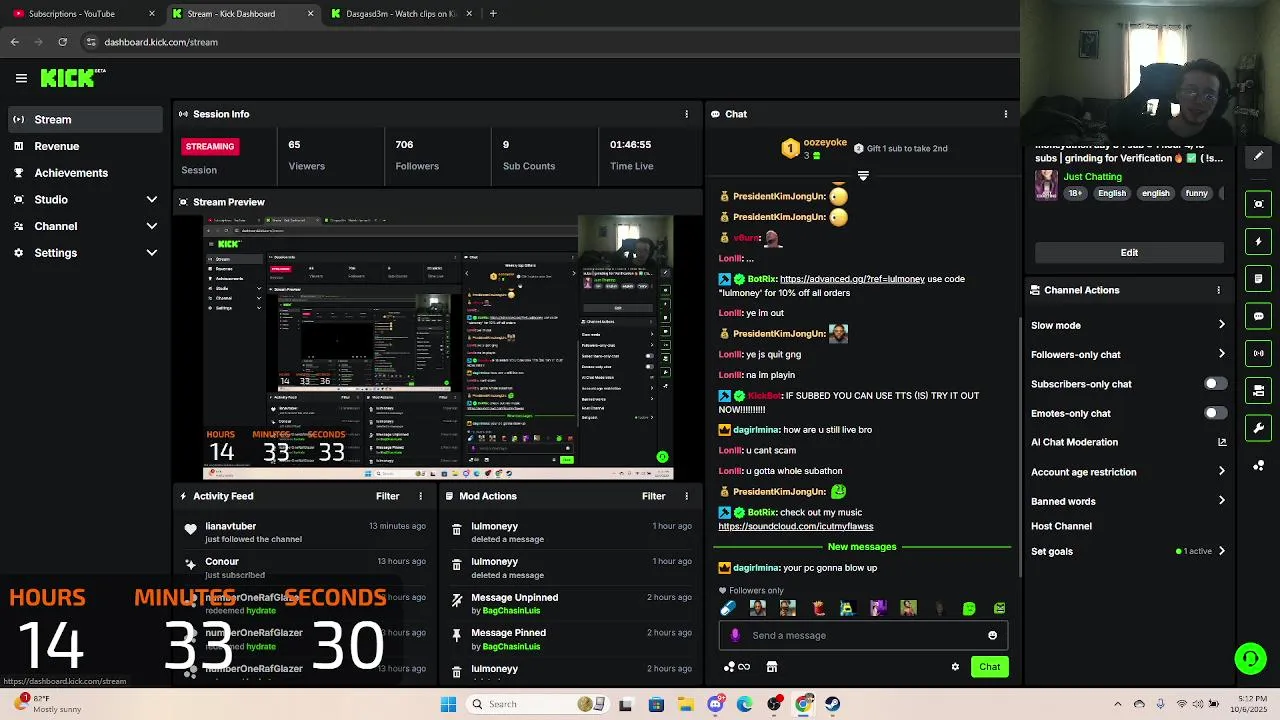Expand Account age restriction options
Image resolution: width=1280 pixels, height=720 pixels.
(1222, 472)
